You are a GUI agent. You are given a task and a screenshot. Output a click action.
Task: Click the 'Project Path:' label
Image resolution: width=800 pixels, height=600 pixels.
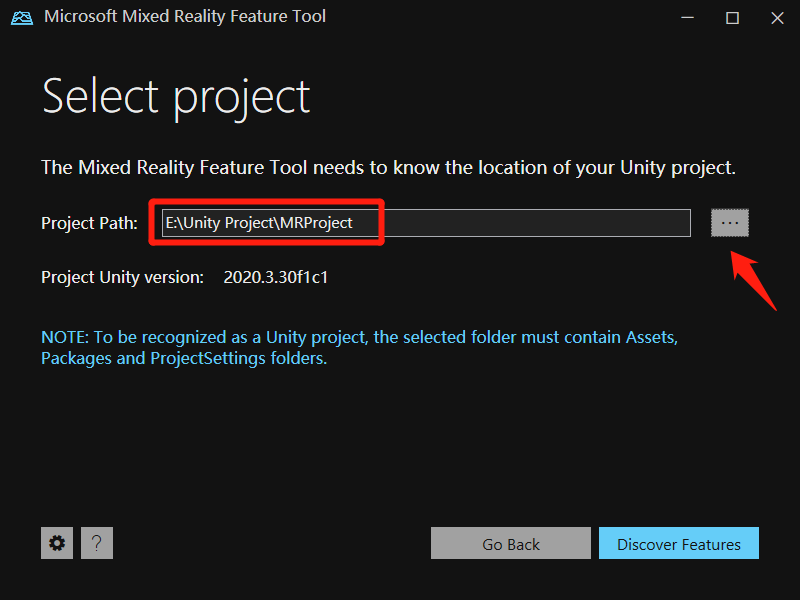pos(89,223)
